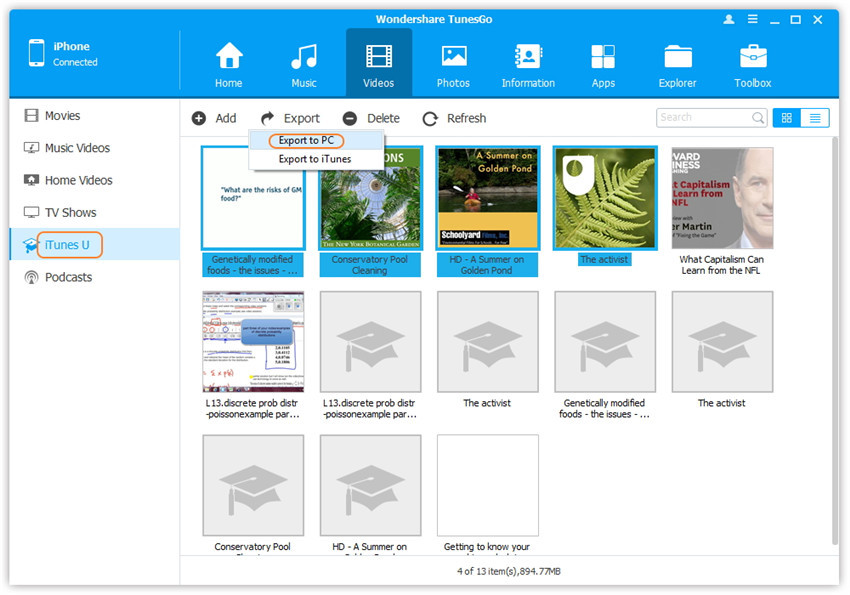Viewport: 850px width, 595px height.
Task: Select the Capitalism NFL video thumbnail
Action: click(x=722, y=198)
